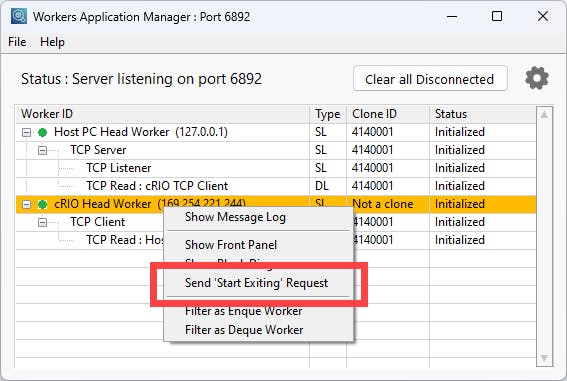Open the File menu

17,42
